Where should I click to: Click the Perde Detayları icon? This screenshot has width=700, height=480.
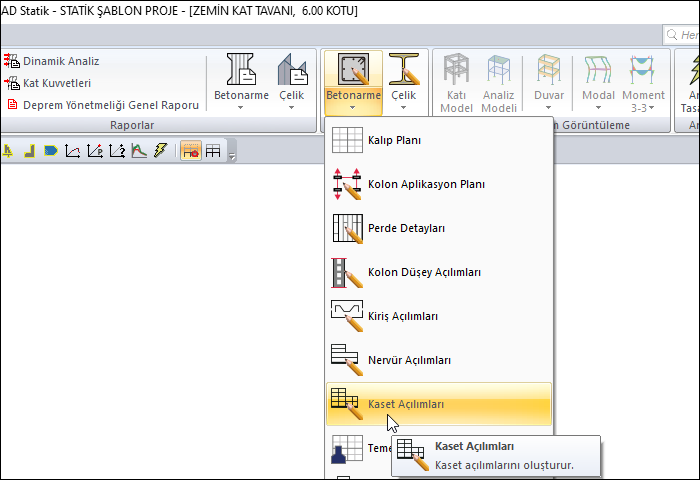coord(347,228)
